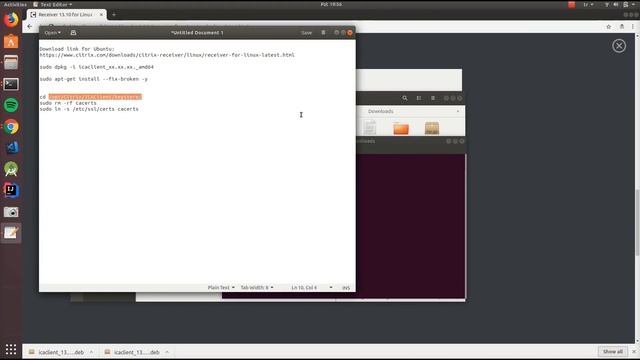Select the Text Editor dock icon

(11, 233)
